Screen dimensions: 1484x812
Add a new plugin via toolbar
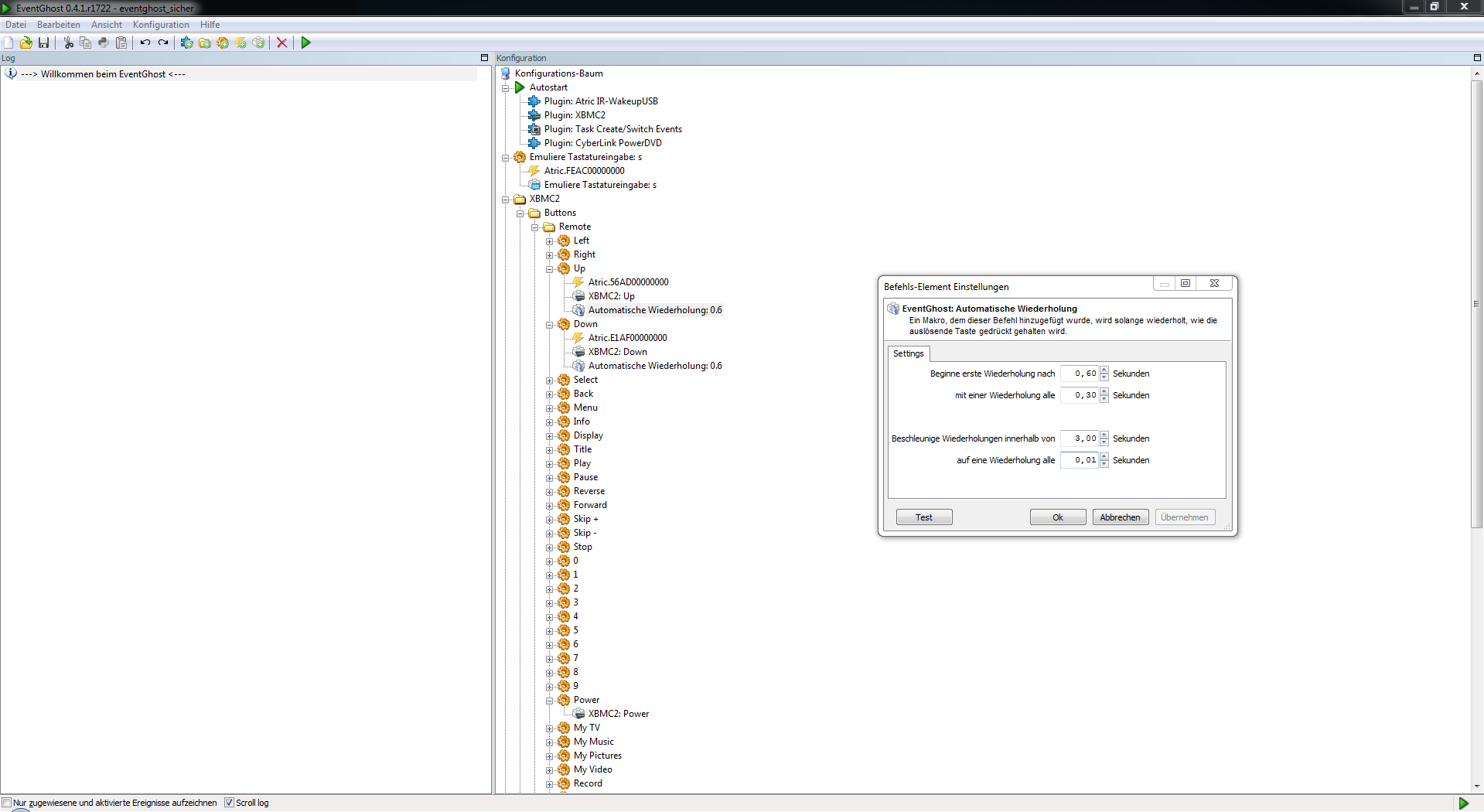[187, 43]
